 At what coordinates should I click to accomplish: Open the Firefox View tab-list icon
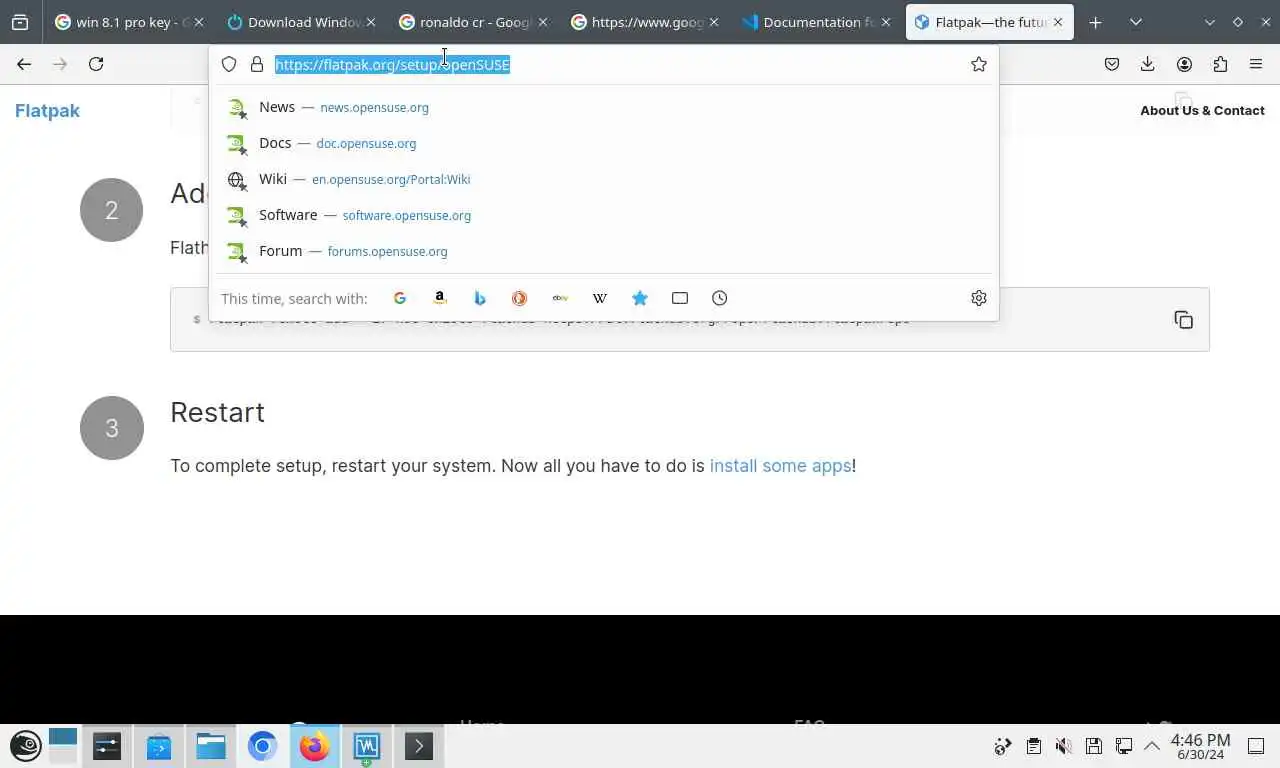coord(20,22)
